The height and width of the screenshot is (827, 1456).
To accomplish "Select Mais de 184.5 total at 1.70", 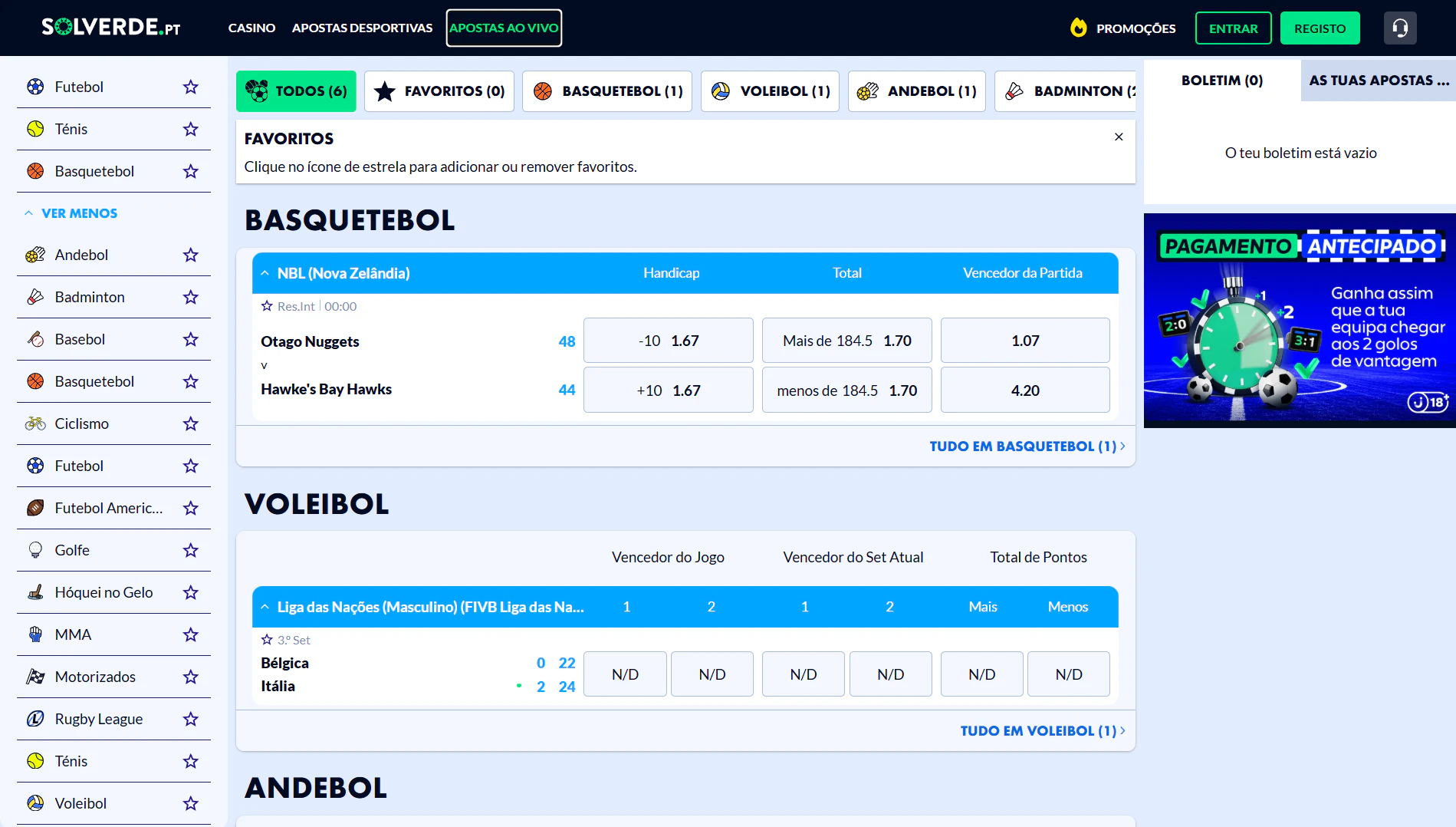I will 847,341.
